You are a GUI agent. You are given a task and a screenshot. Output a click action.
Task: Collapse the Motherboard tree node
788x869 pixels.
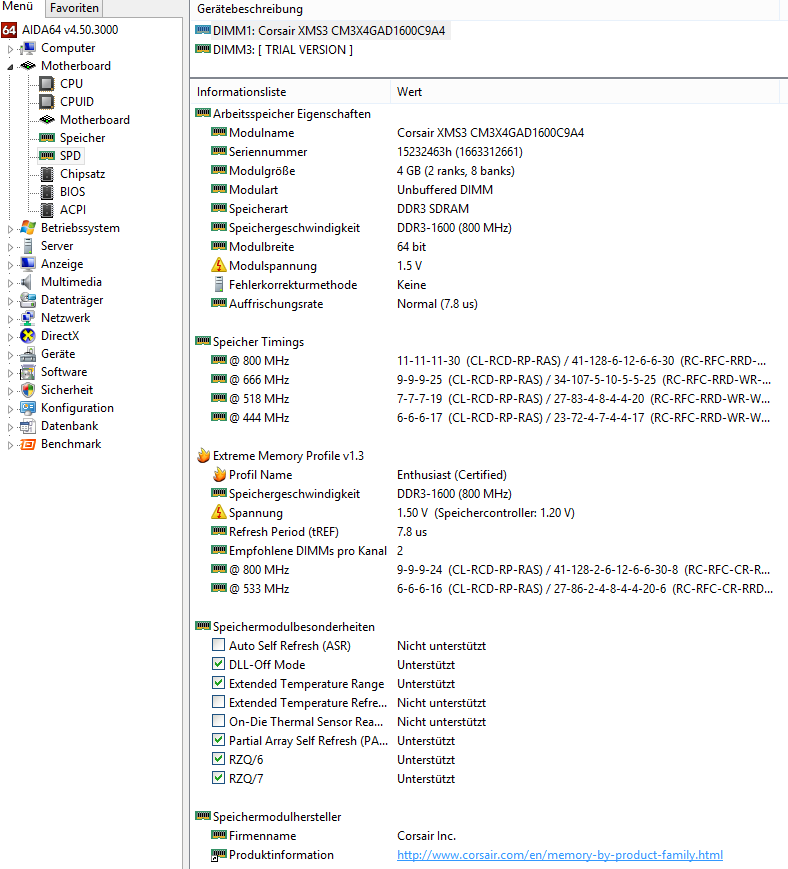10,67
